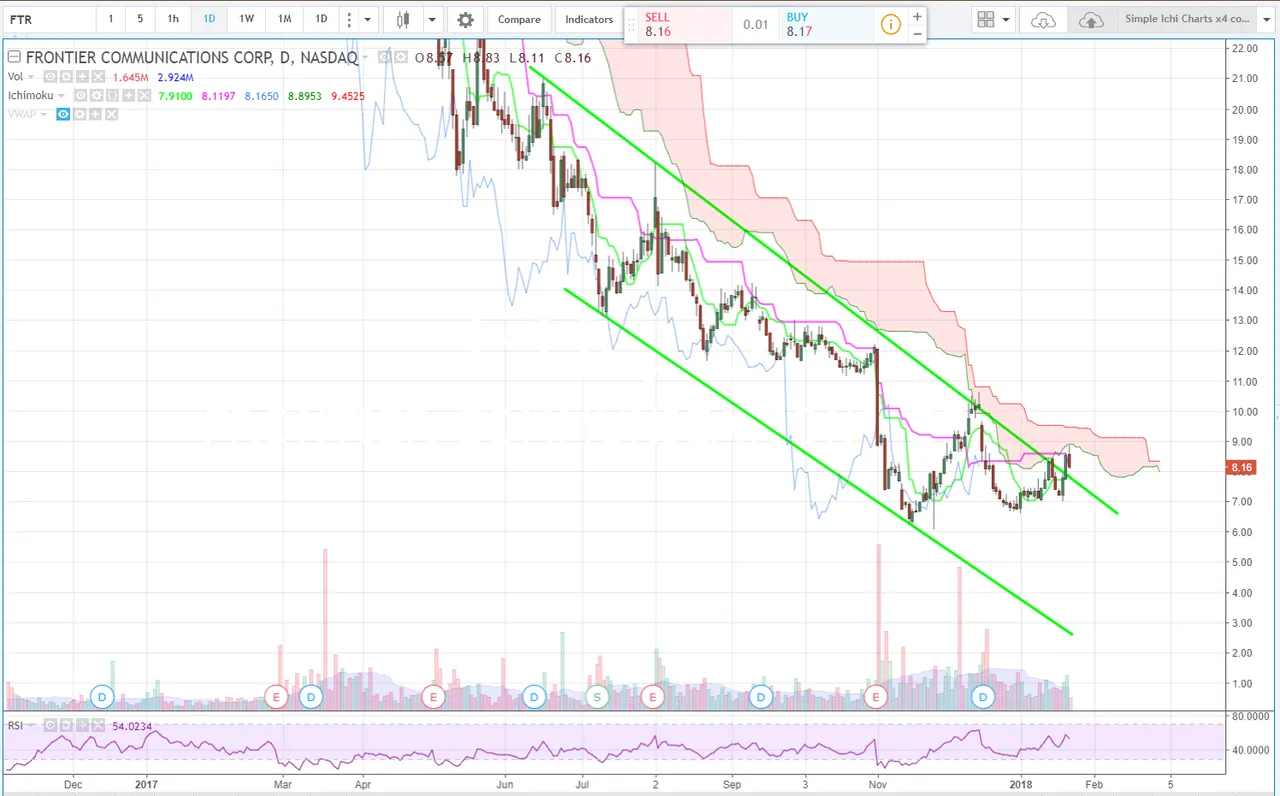Click the Ichimoku value 7.9100 in green
1280x796 pixels.
click(175, 96)
